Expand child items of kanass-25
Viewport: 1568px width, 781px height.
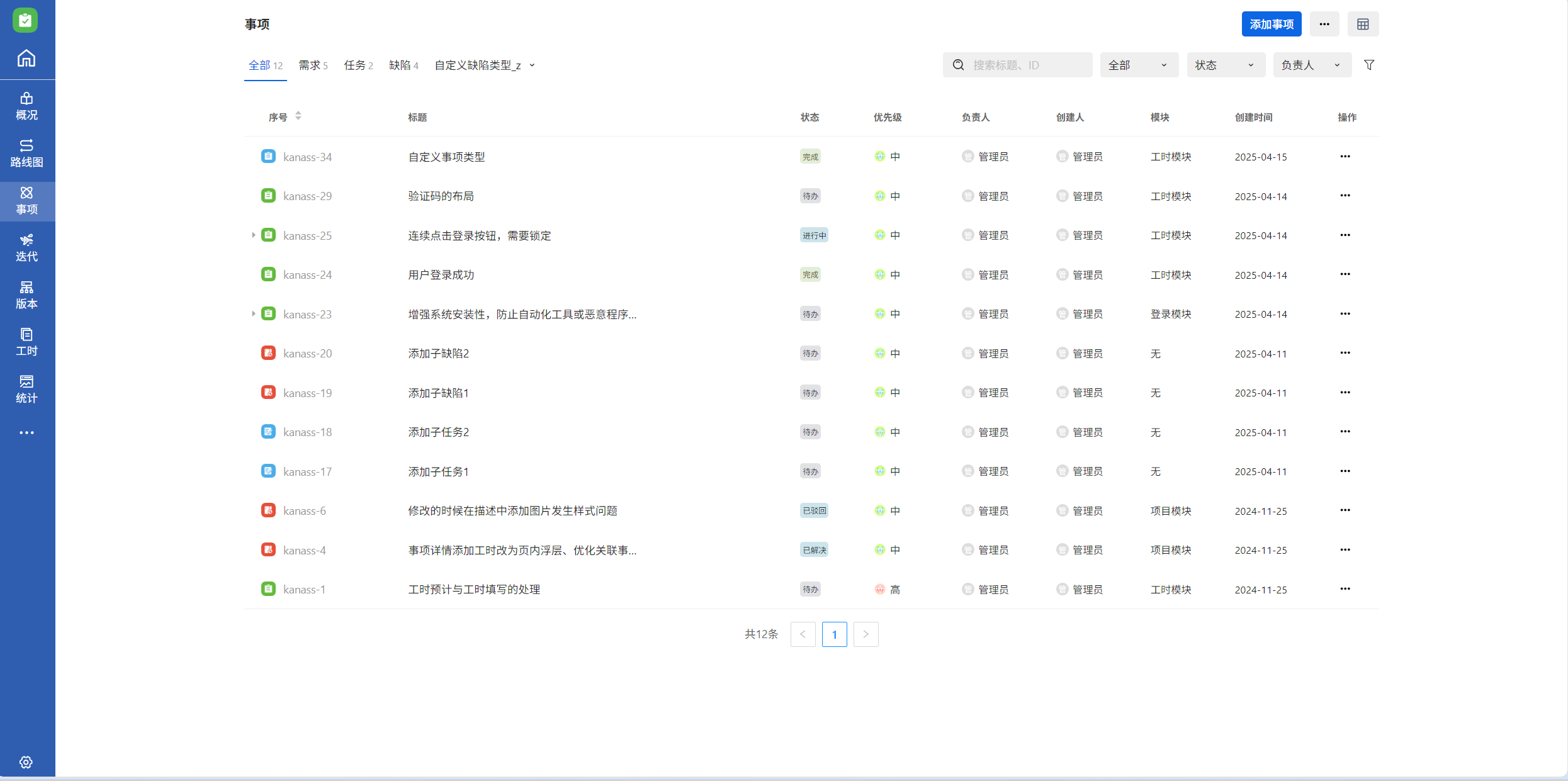pyautogui.click(x=253, y=235)
